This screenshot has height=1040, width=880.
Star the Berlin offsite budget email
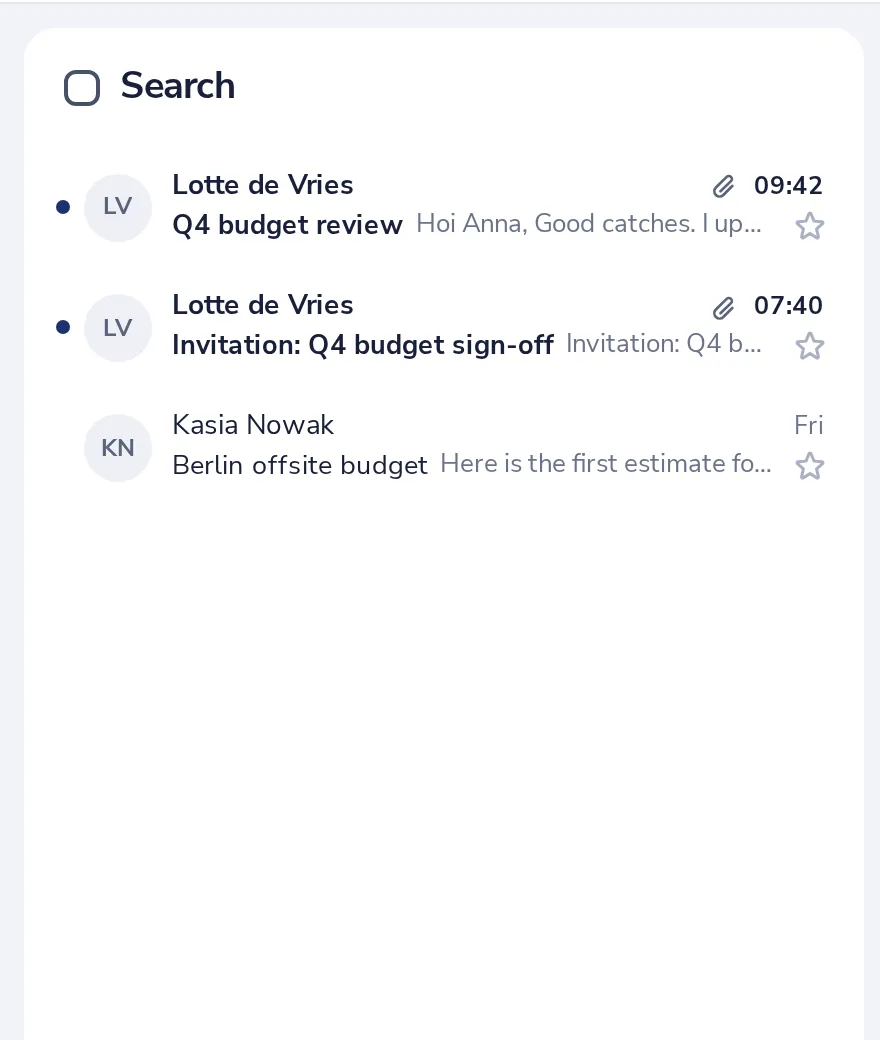click(809, 466)
